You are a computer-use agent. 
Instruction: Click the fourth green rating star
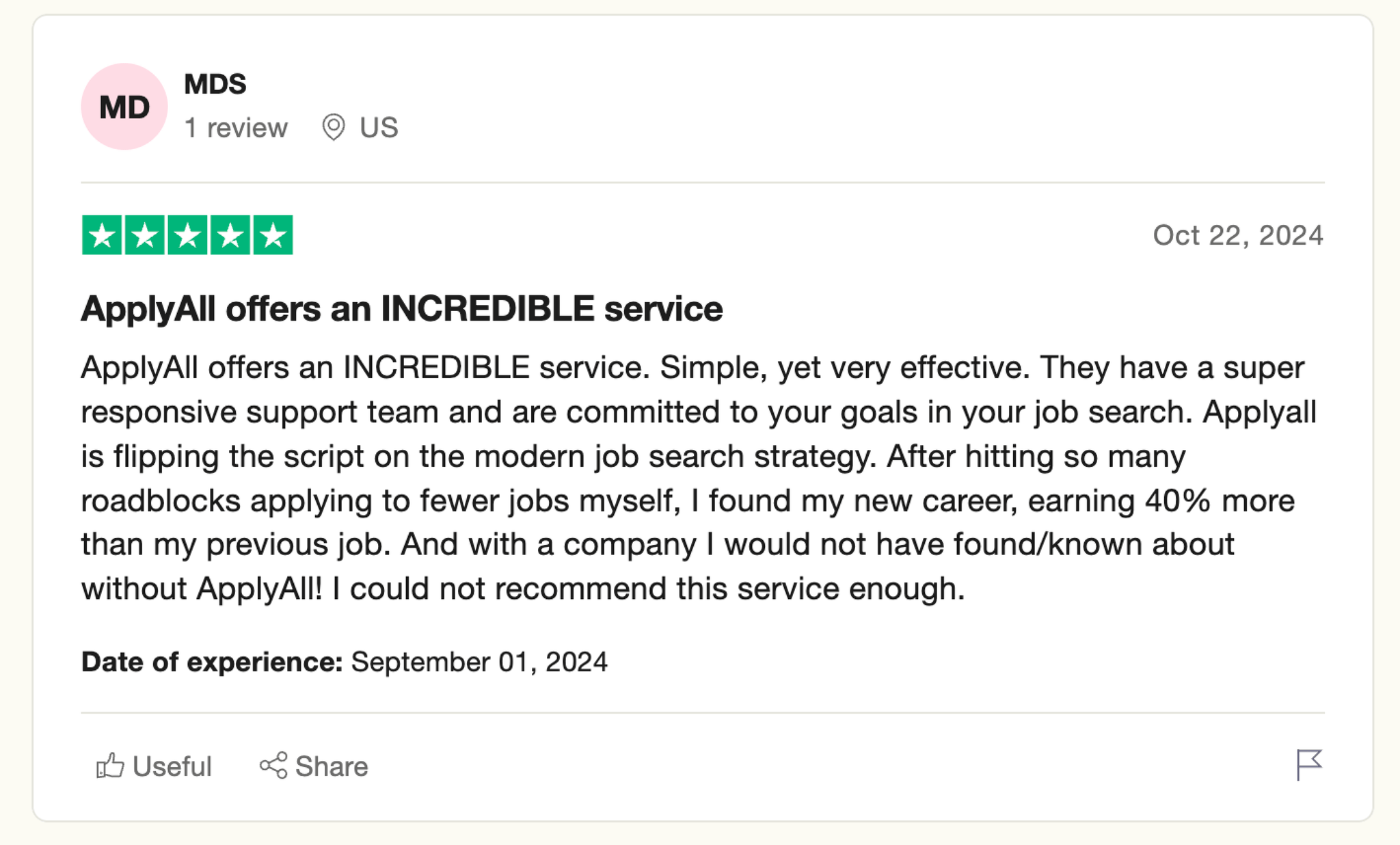click(230, 235)
